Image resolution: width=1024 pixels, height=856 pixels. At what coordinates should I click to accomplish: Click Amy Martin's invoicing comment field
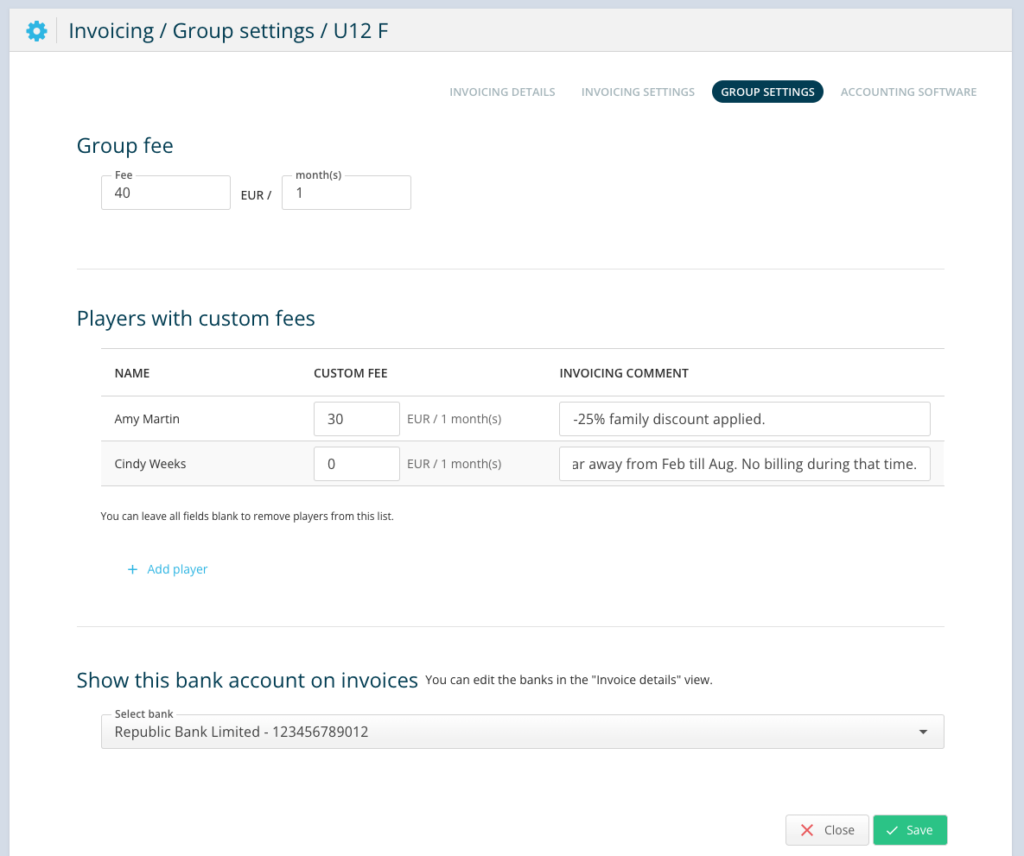744,419
